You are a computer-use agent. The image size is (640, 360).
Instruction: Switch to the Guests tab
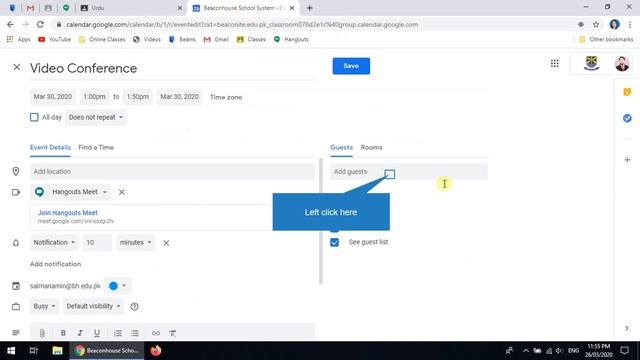coord(342,147)
